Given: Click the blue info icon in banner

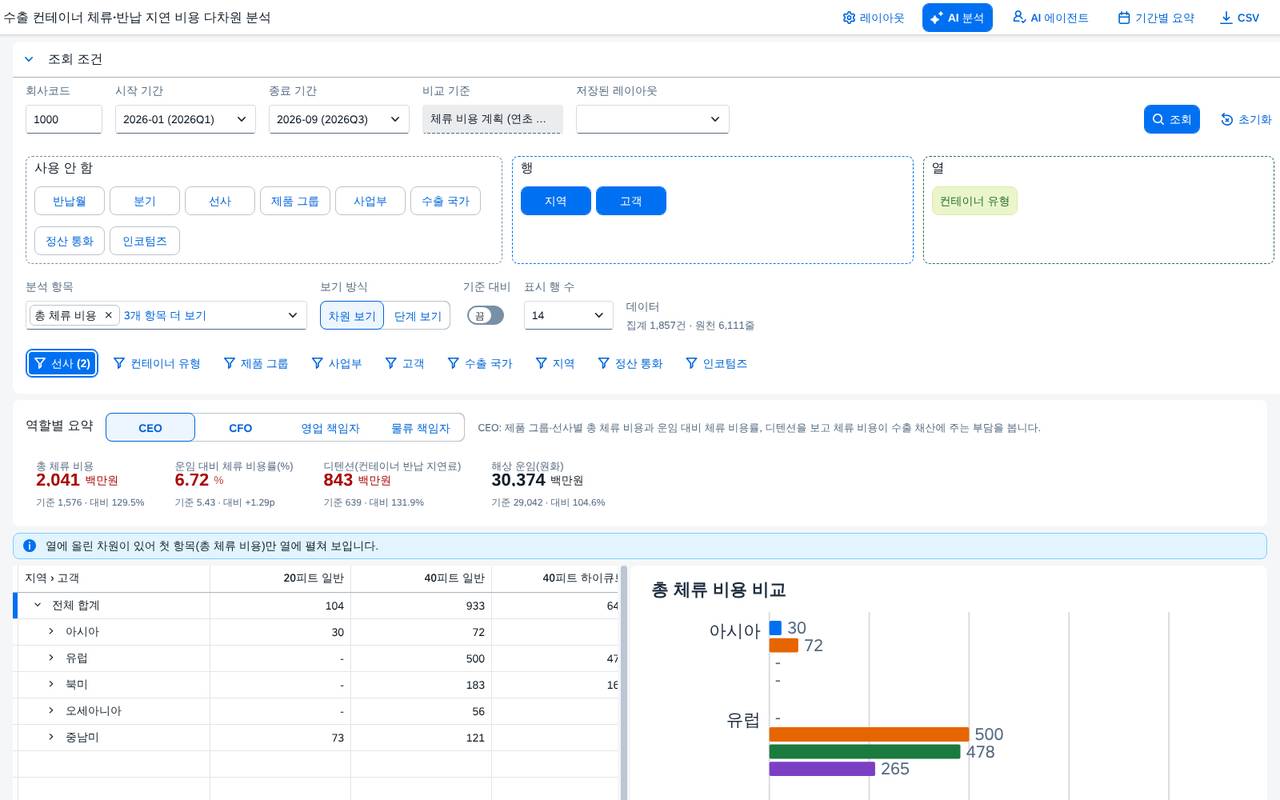Looking at the screenshot, I should (x=29, y=546).
